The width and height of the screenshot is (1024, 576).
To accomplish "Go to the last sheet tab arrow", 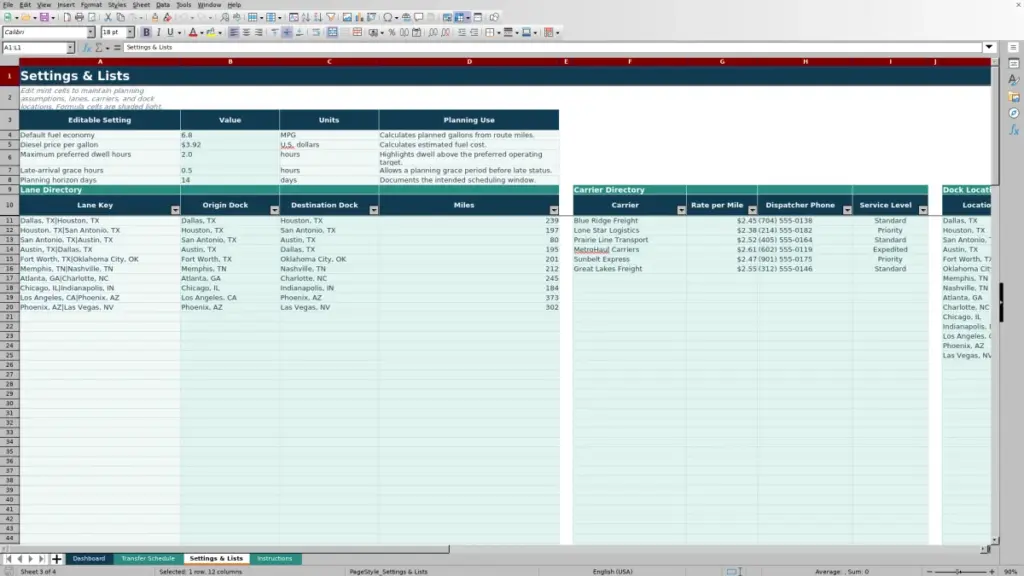I will pos(41,559).
